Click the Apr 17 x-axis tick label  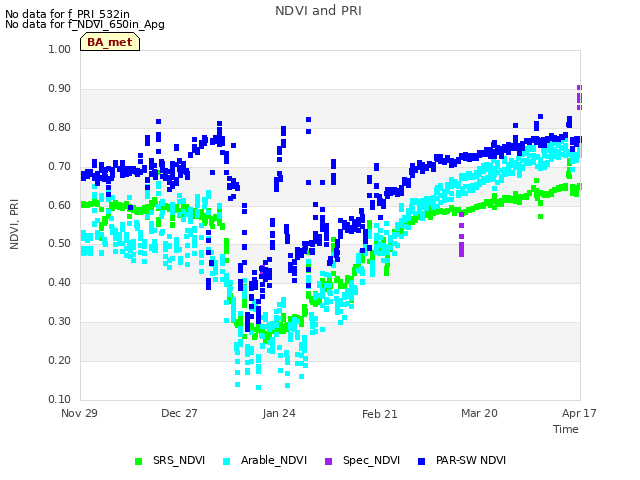click(579, 413)
